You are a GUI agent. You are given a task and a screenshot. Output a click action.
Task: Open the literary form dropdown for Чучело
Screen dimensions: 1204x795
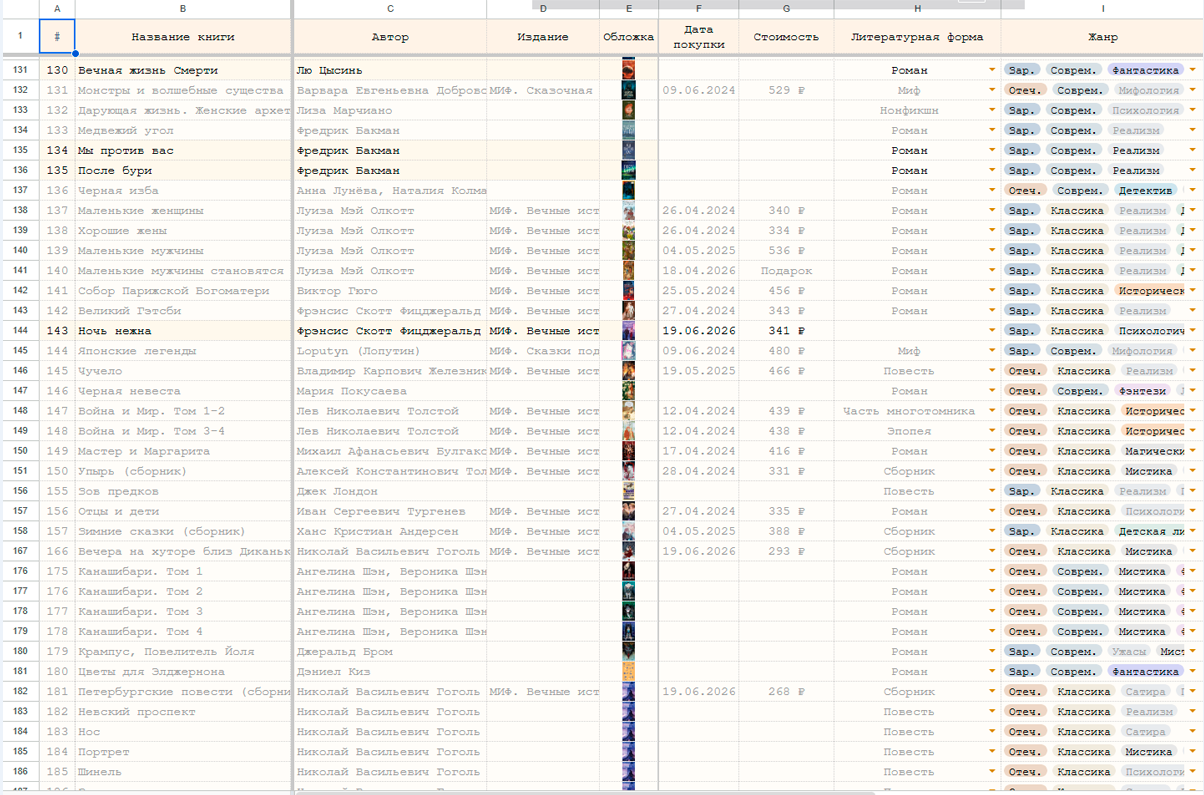click(x=992, y=371)
